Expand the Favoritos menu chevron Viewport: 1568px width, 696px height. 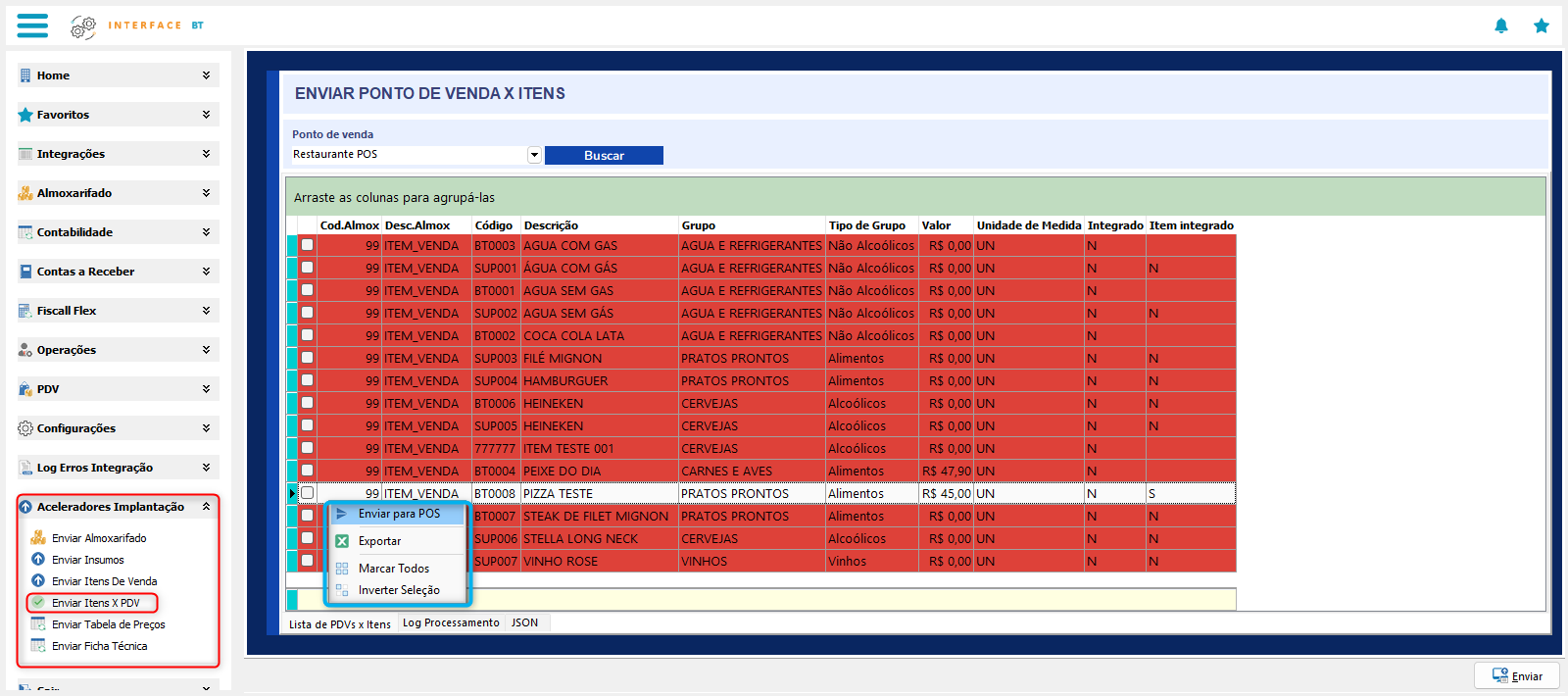coord(206,114)
